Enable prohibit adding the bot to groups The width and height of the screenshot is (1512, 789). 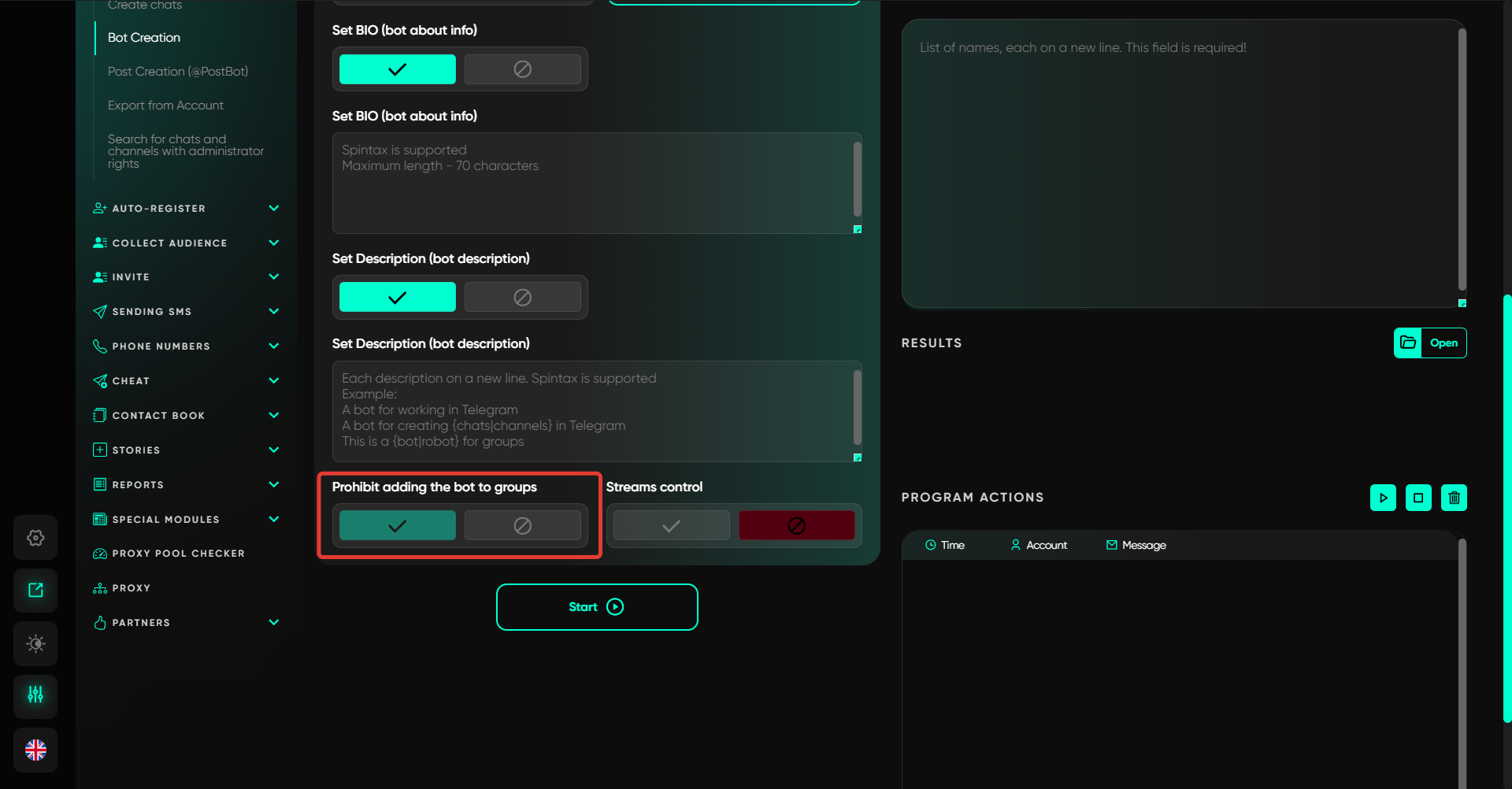coord(397,525)
